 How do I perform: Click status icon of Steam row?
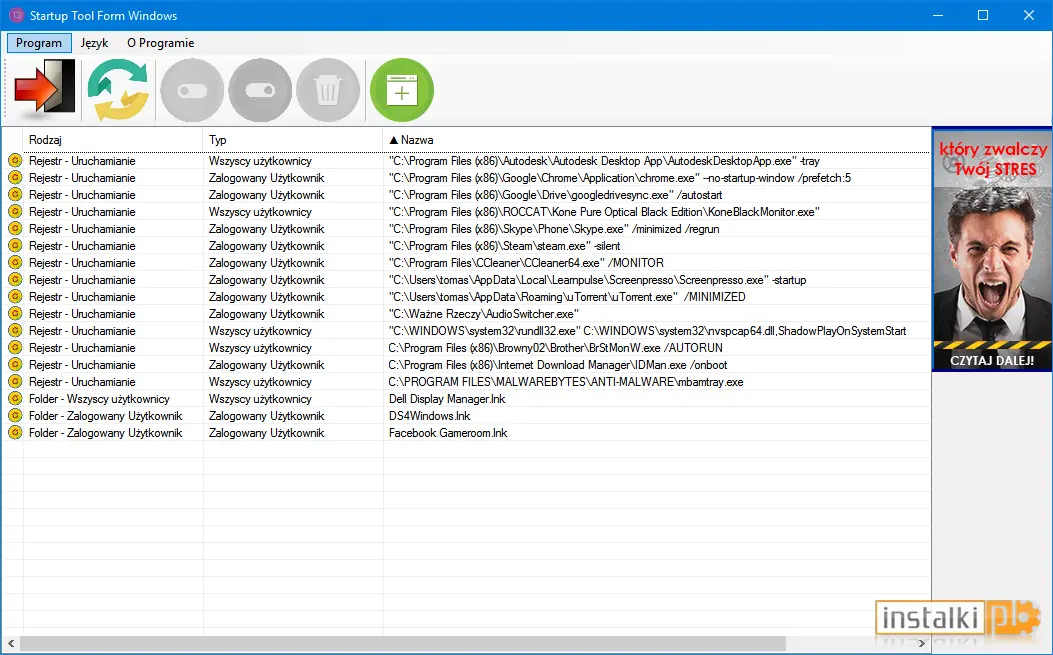point(15,246)
